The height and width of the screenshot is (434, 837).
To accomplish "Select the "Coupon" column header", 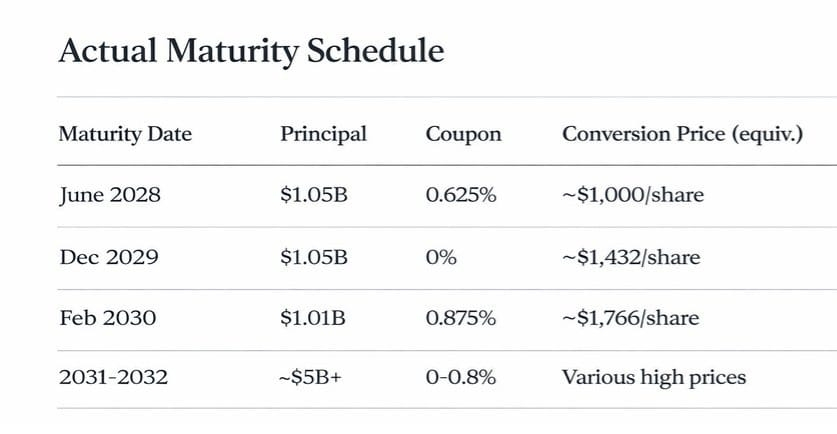I will click(x=463, y=134).
